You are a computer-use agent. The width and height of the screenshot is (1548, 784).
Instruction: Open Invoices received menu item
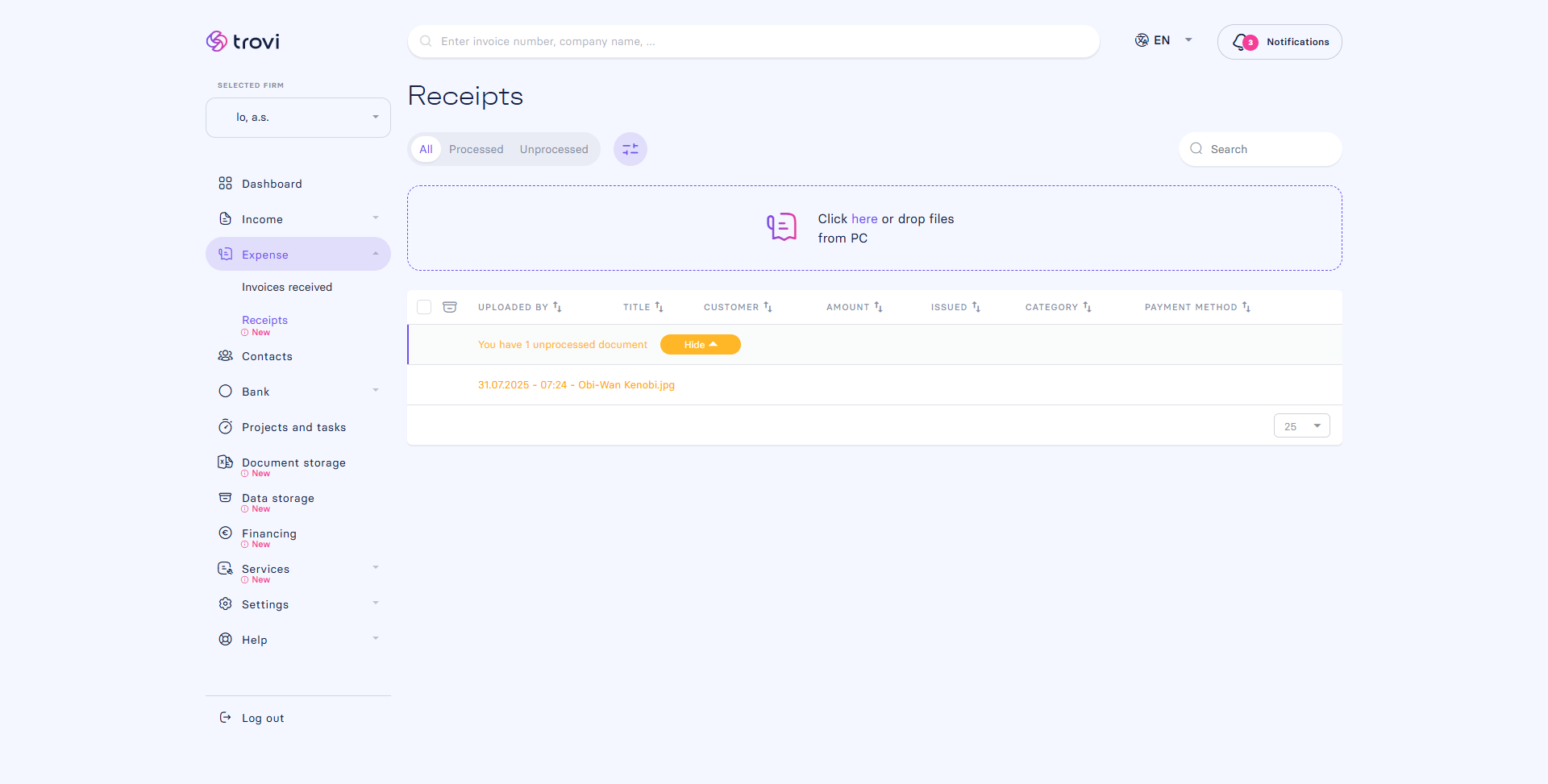[287, 287]
